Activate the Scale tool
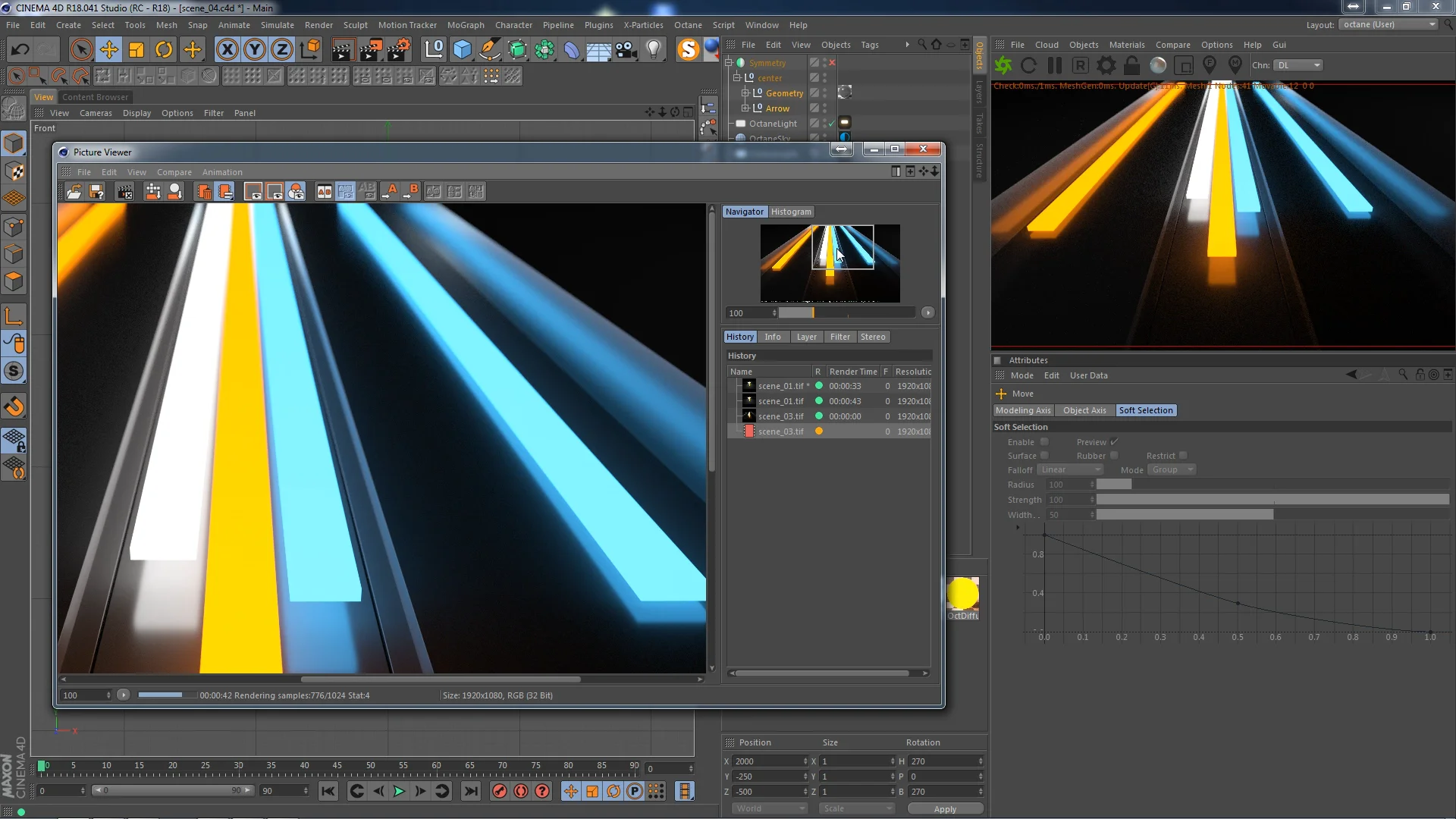Image resolution: width=1456 pixels, height=819 pixels. [136, 50]
